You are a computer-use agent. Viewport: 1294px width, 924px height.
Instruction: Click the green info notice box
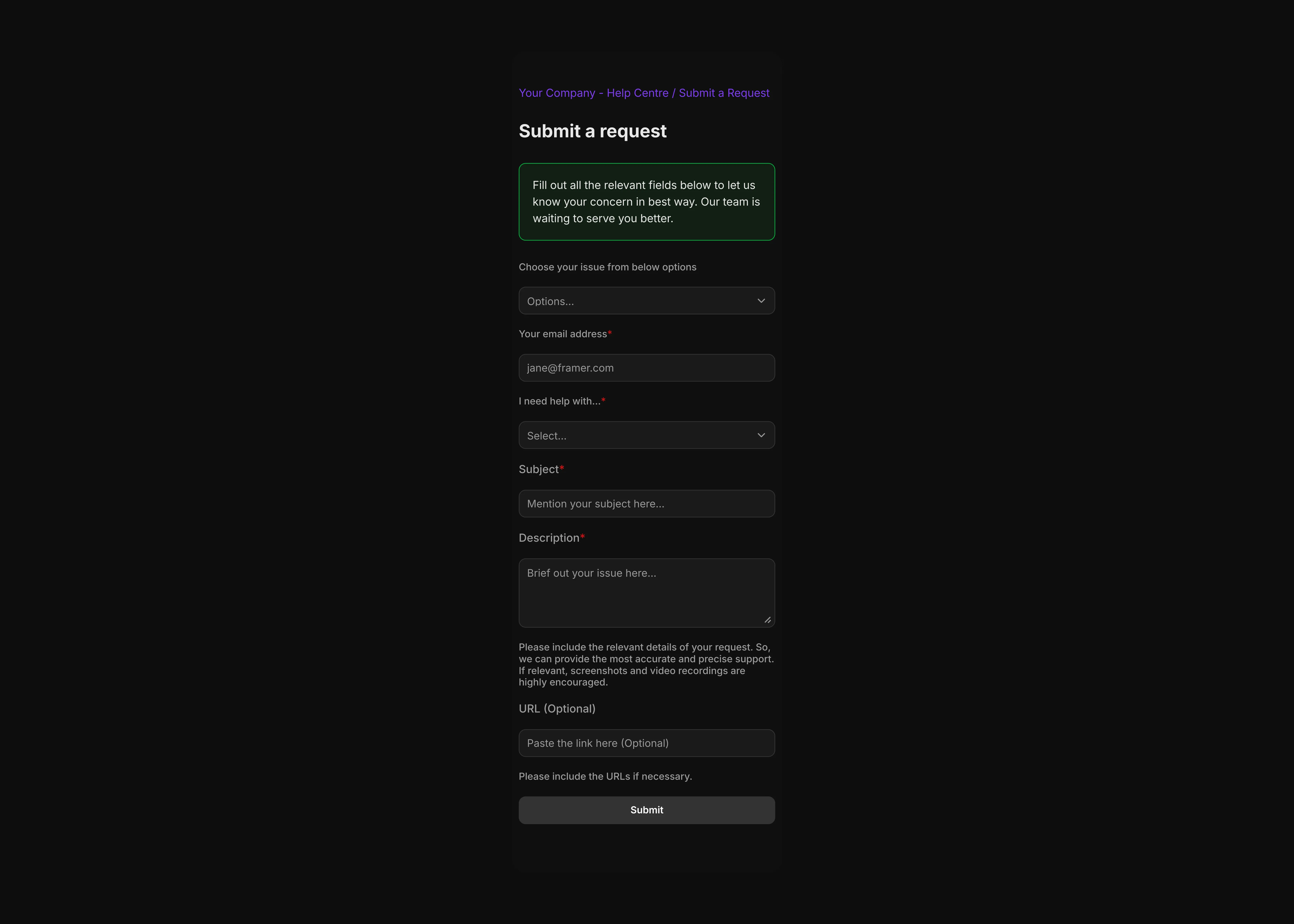click(647, 202)
